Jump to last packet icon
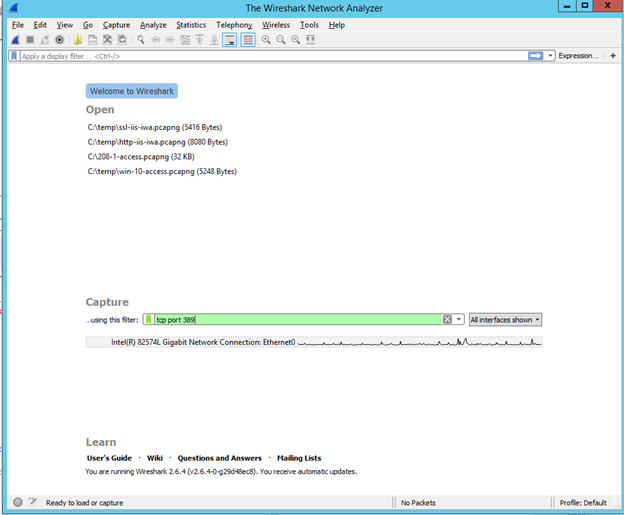 pyautogui.click(x=214, y=40)
